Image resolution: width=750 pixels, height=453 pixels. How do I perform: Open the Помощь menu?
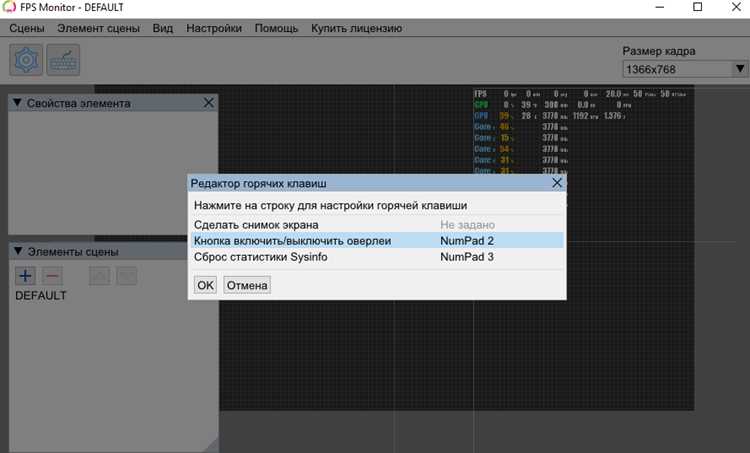(x=276, y=28)
